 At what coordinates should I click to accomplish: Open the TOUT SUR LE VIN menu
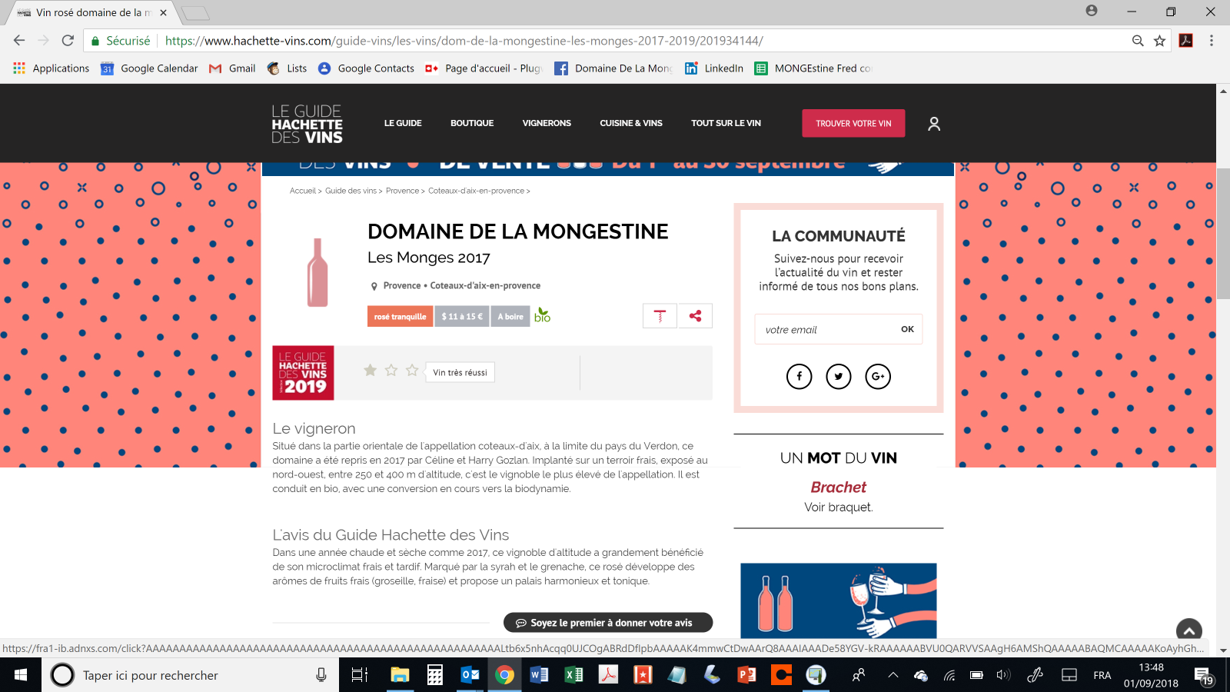coord(726,123)
